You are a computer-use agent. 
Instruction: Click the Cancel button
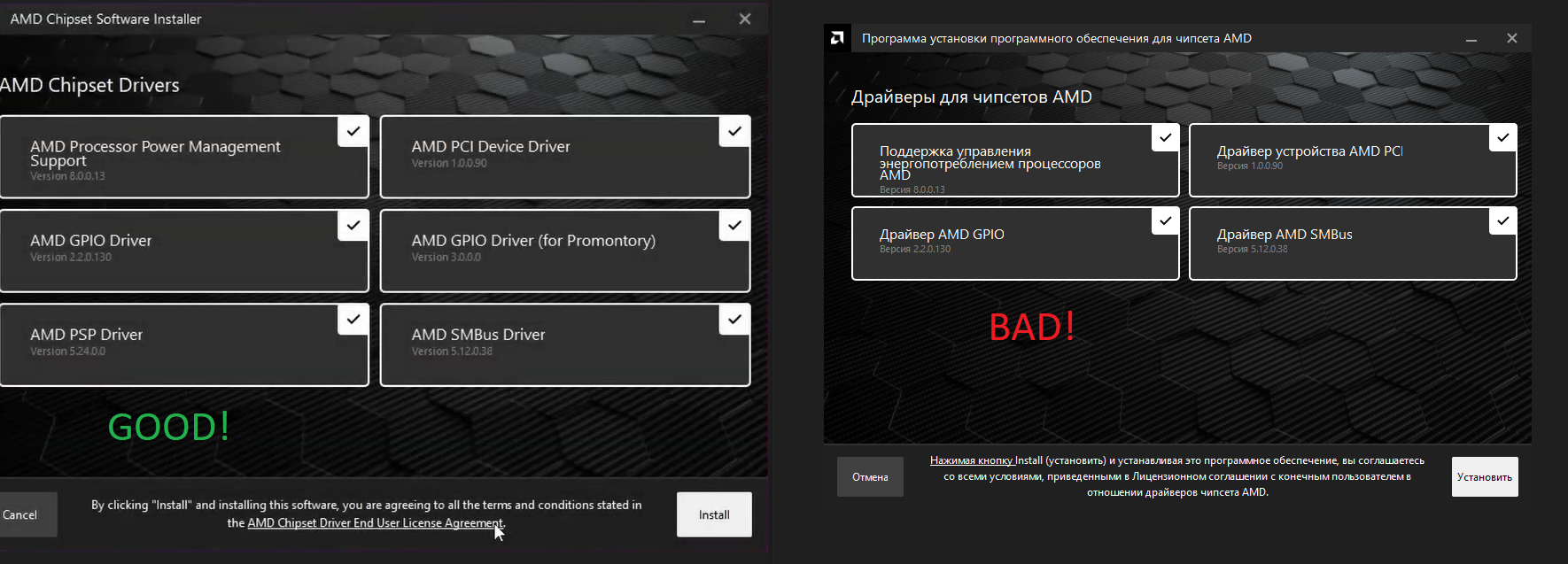pyautogui.click(x=21, y=514)
